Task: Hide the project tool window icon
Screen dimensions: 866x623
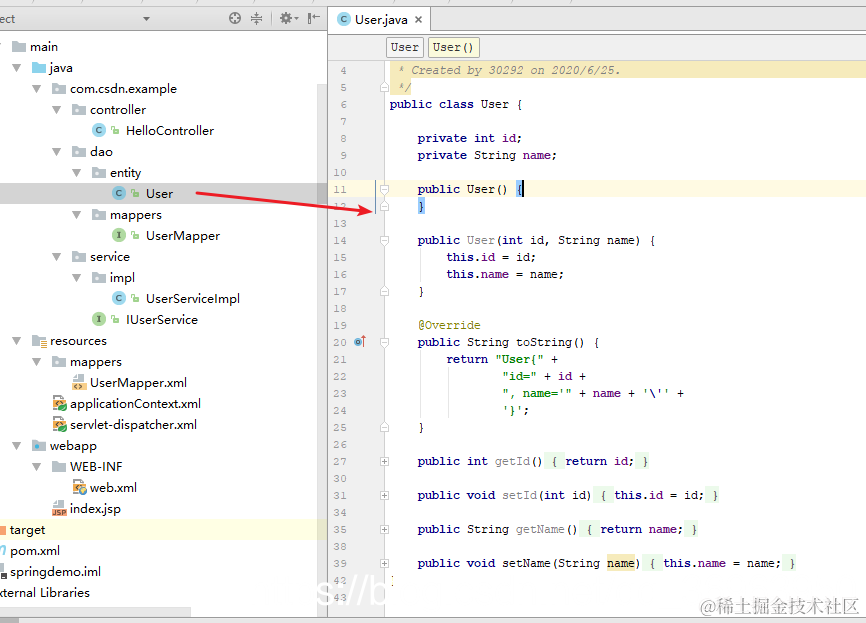Action: 314,18
